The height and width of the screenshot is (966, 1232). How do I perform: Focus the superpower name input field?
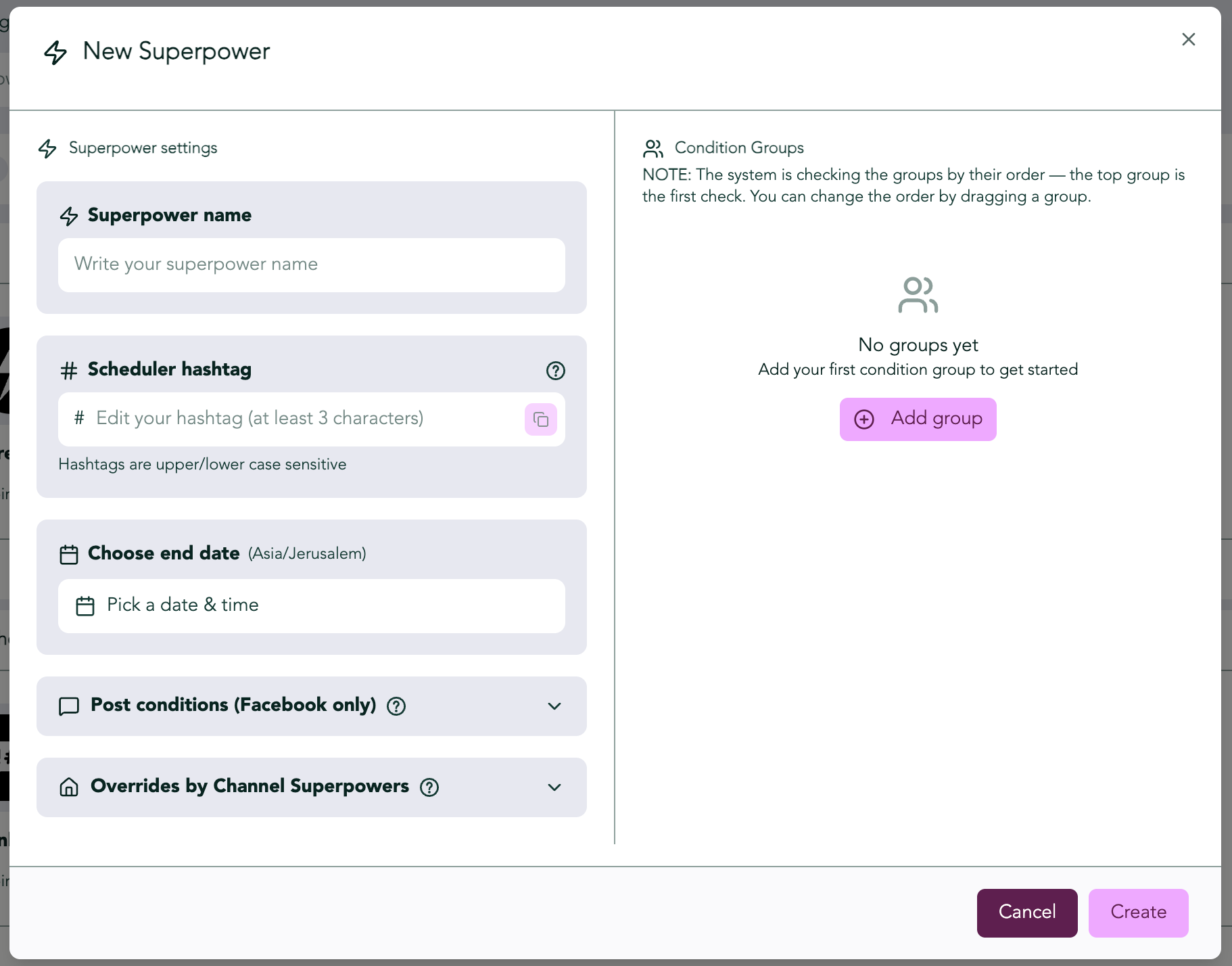click(312, 265)
